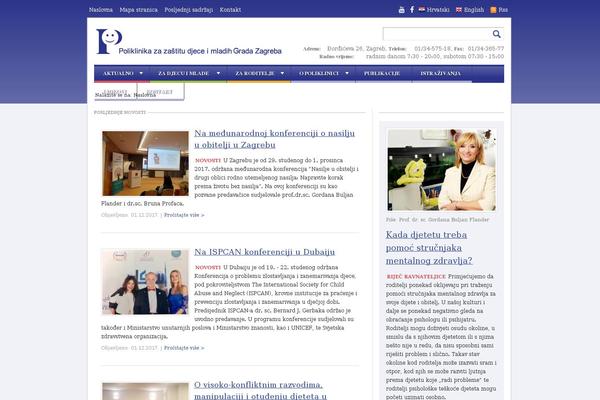Go to the Naslovna top link
600x400 pixels.
[x=101, y=10]
